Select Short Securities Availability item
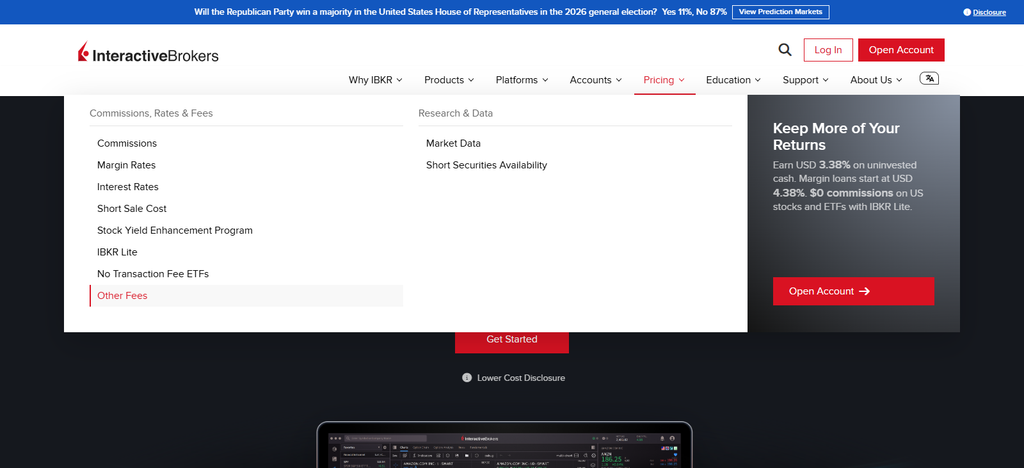 487,165
